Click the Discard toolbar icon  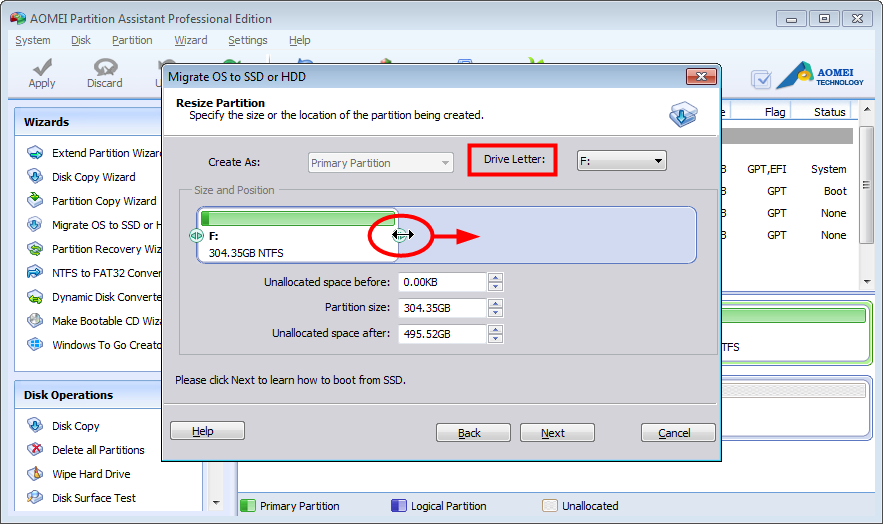point(105,67)
